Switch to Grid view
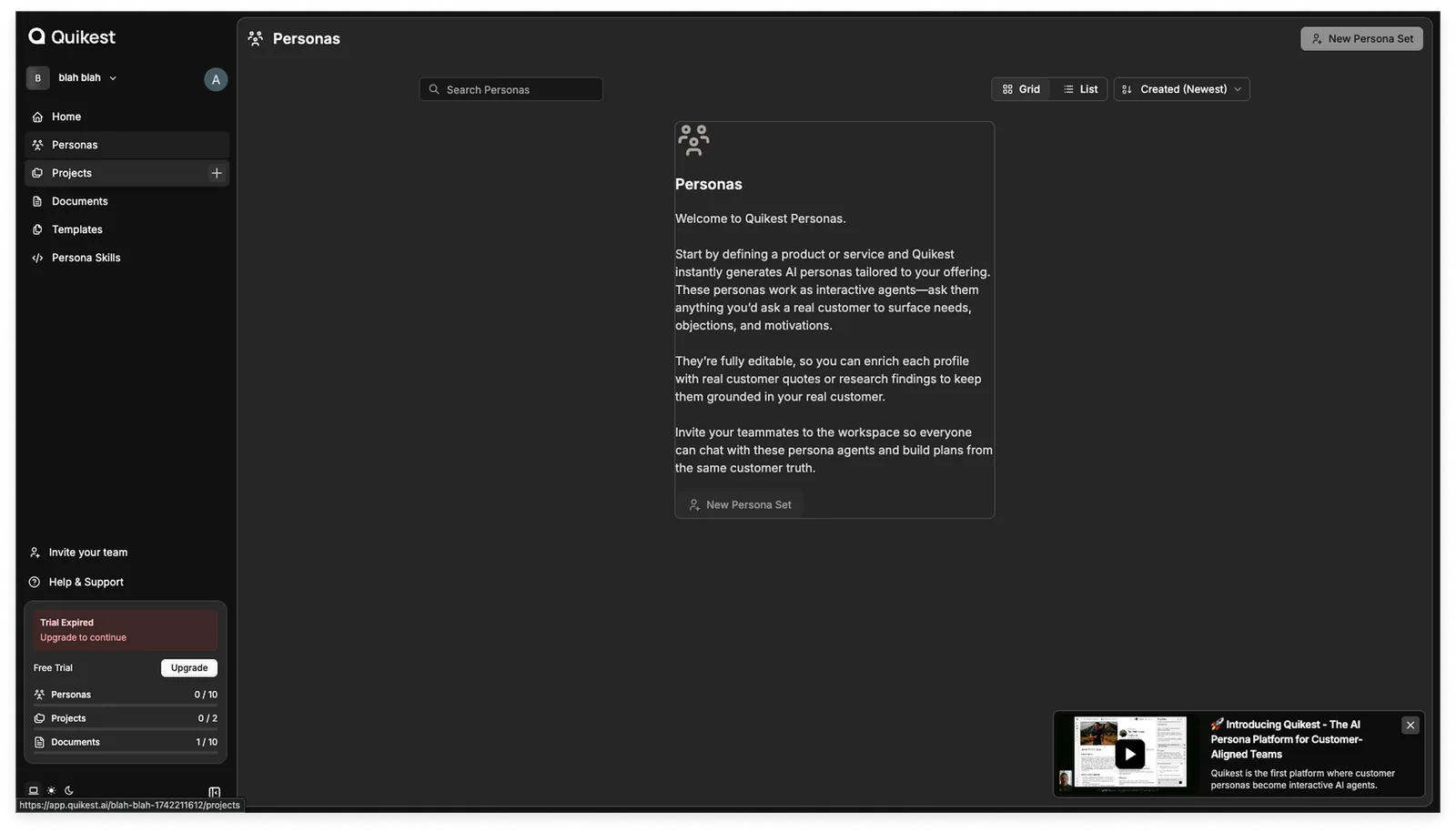Image resolution: width=1456 pixels, height=833 pixels. pyautogui.click(x=1021, y=89)
